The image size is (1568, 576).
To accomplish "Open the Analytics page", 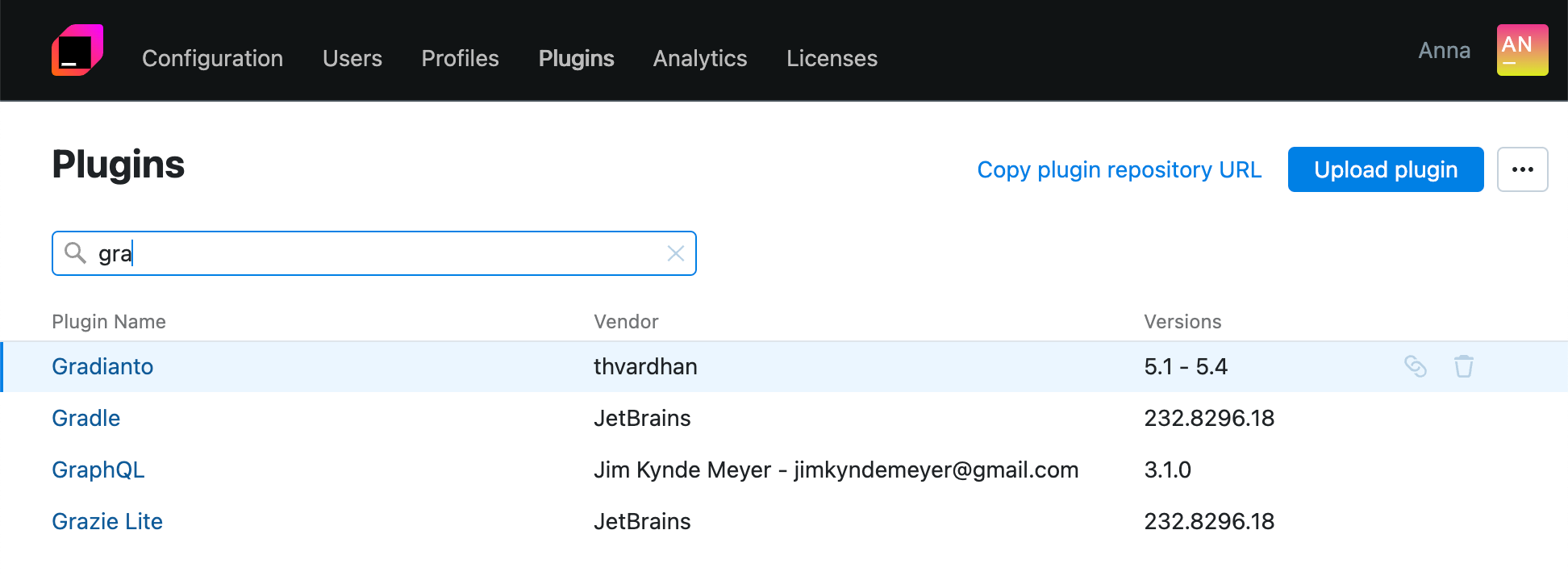I will (x=699, y=58).
